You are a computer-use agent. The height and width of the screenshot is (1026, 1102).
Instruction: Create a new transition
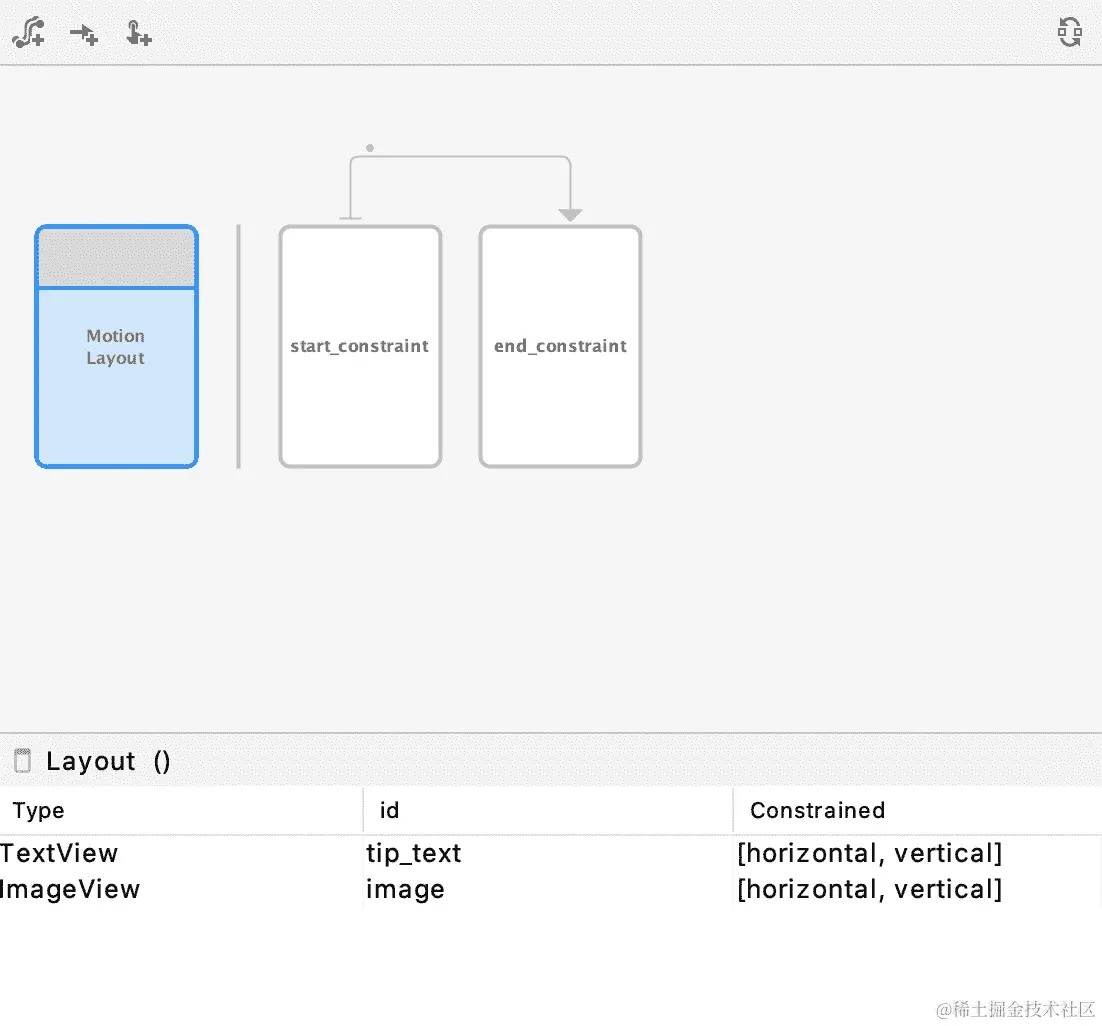click(28, 32)
